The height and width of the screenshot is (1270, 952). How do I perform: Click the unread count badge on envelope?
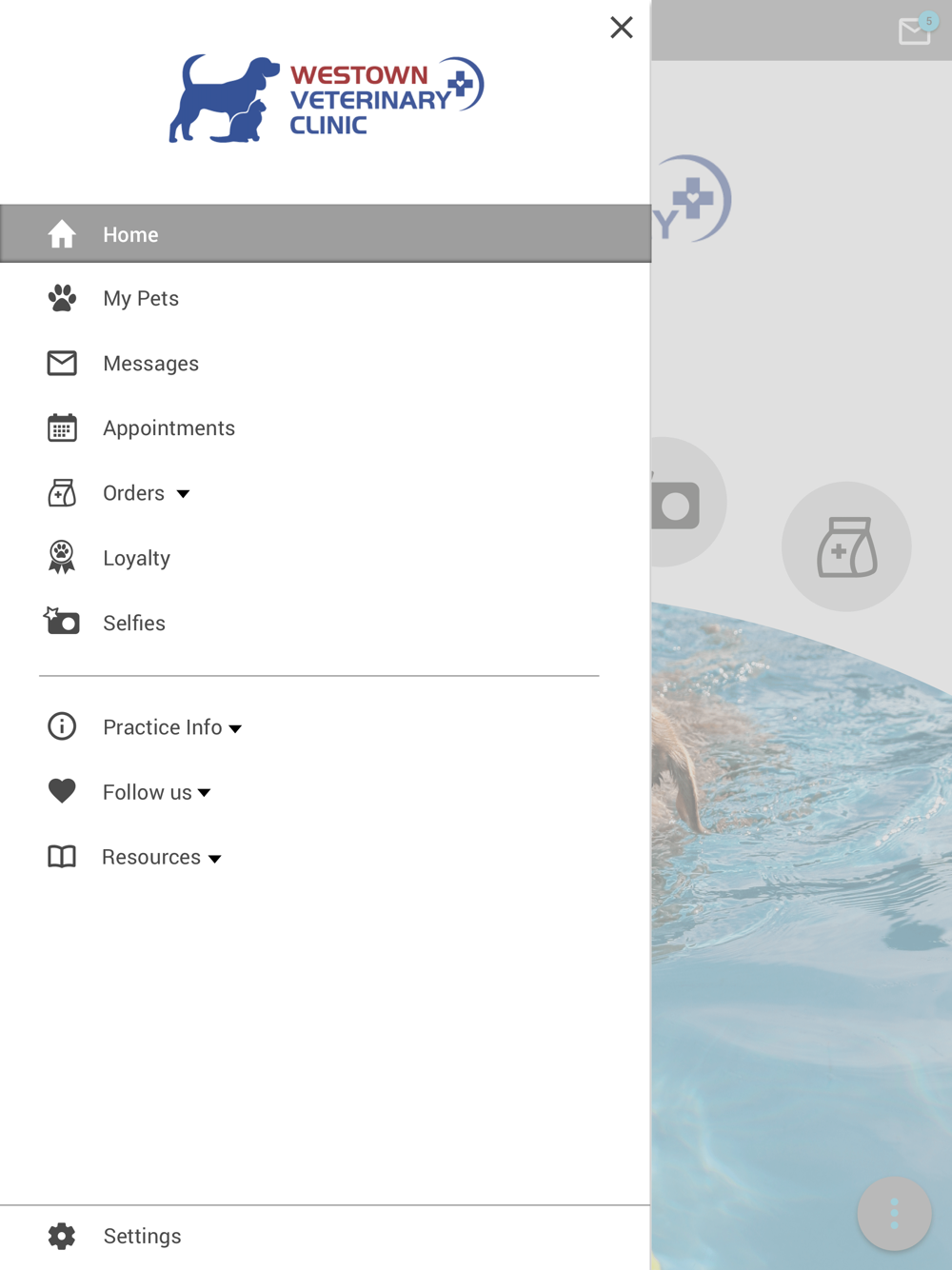928,21
